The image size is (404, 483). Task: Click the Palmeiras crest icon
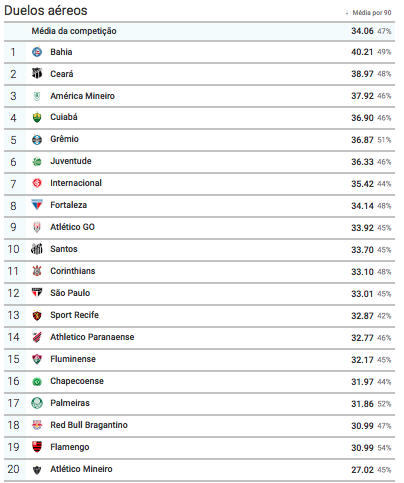pyautogui.click(x=37, y=403)
